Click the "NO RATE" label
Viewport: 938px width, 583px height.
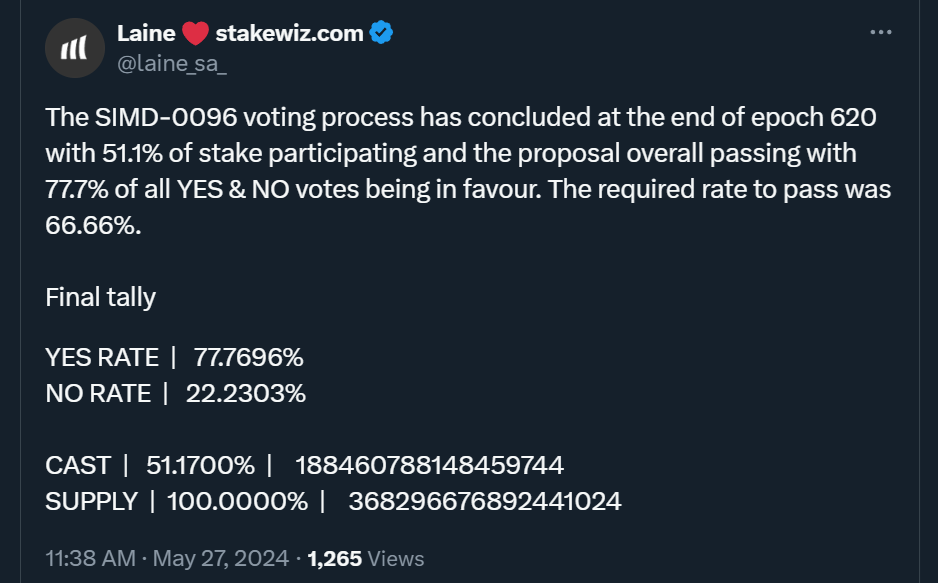pyautogui.click(x=97, y=393)
